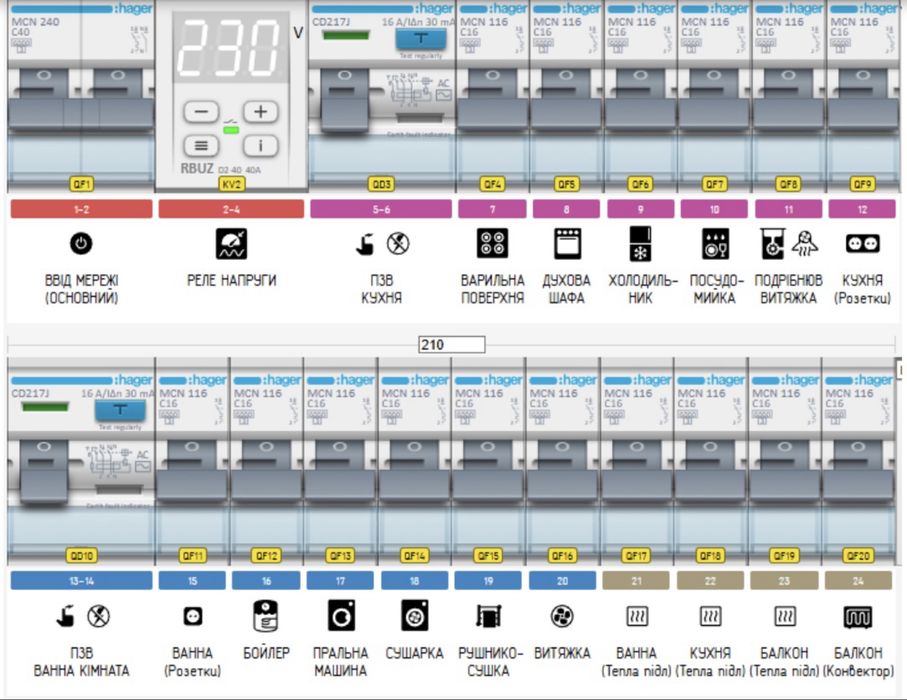Click the boiler icon for БОЙЛЕР
Screen dimensions: 907x700
pos(266,616)
